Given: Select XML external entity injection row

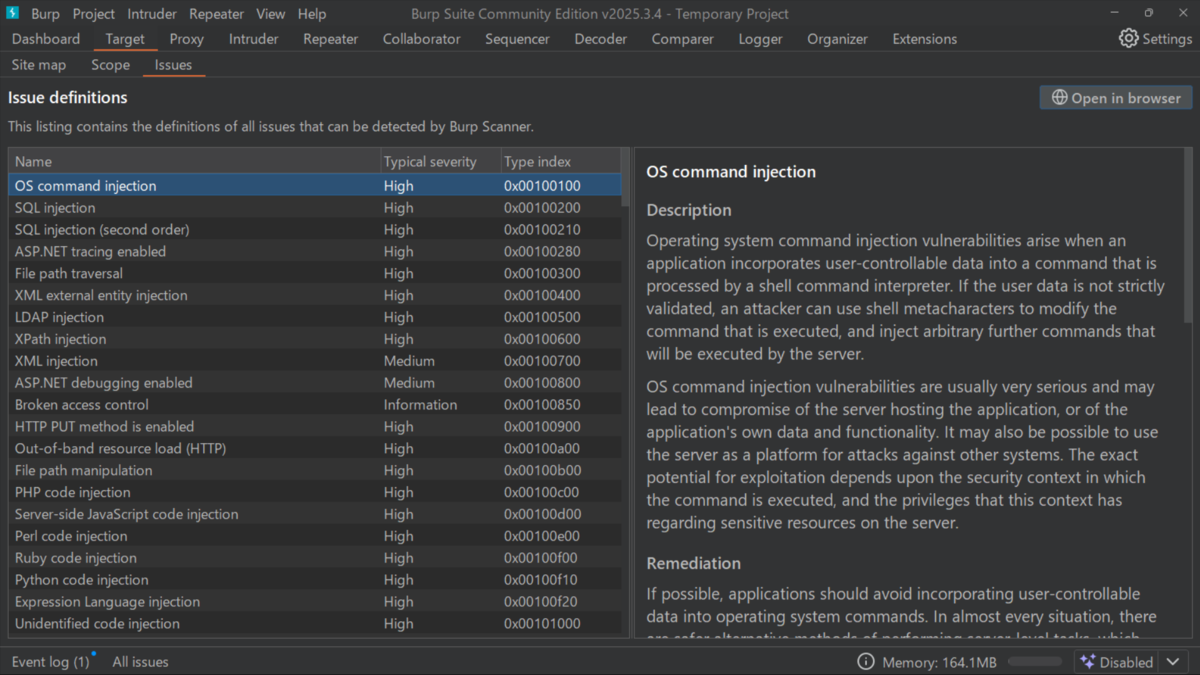Looking at the screenshot, I should [x=315, y=296].
